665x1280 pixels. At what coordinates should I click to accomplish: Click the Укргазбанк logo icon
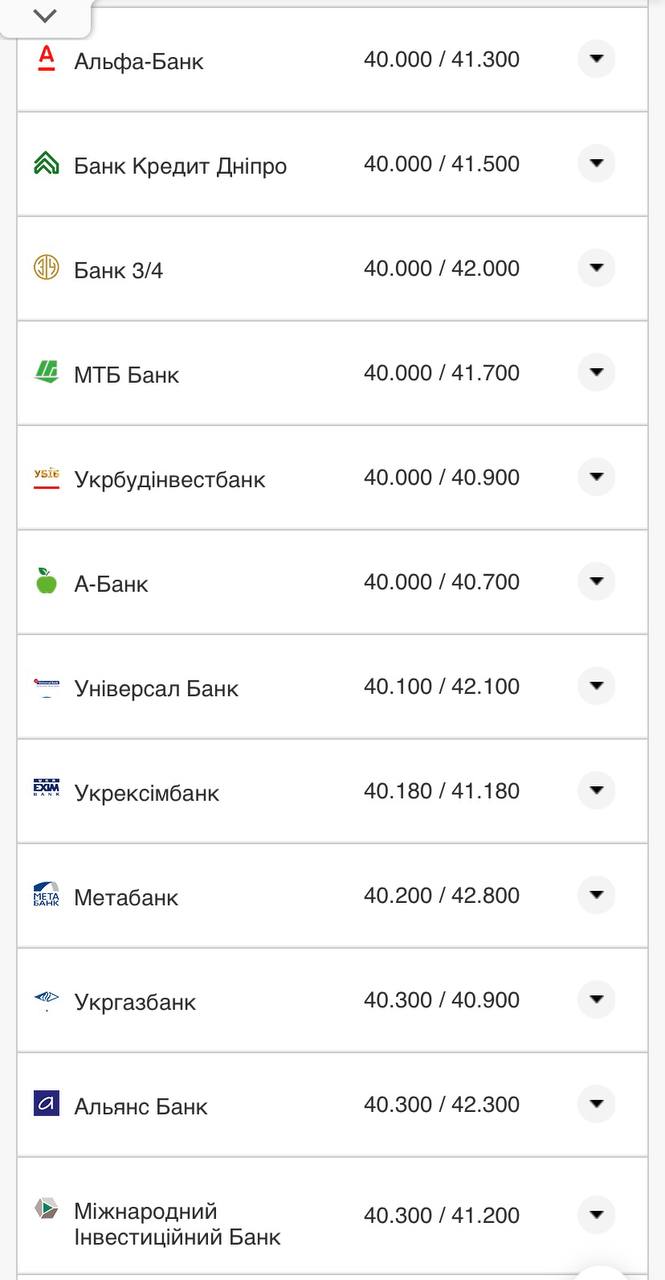tap(46, 999)
